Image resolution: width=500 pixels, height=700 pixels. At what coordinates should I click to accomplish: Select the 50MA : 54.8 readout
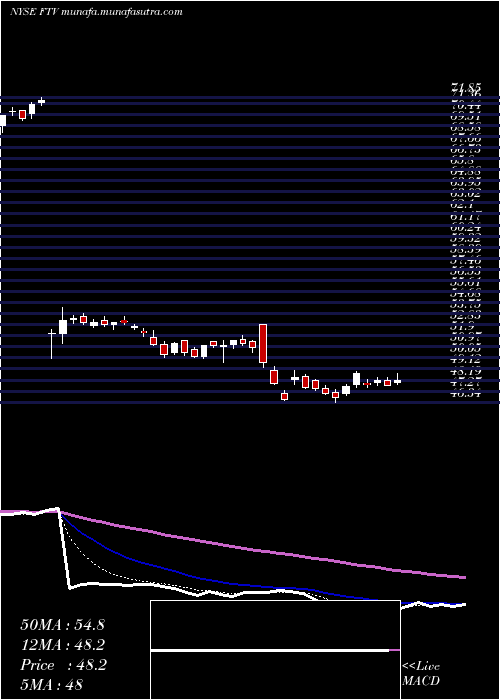click(62, 625)
